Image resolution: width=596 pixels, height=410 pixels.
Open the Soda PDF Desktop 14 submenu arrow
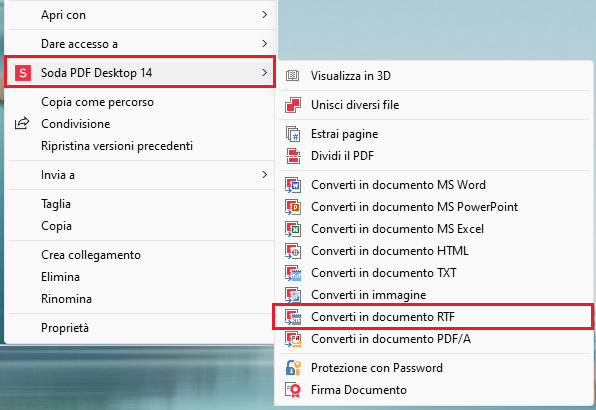tap(265, 73)
